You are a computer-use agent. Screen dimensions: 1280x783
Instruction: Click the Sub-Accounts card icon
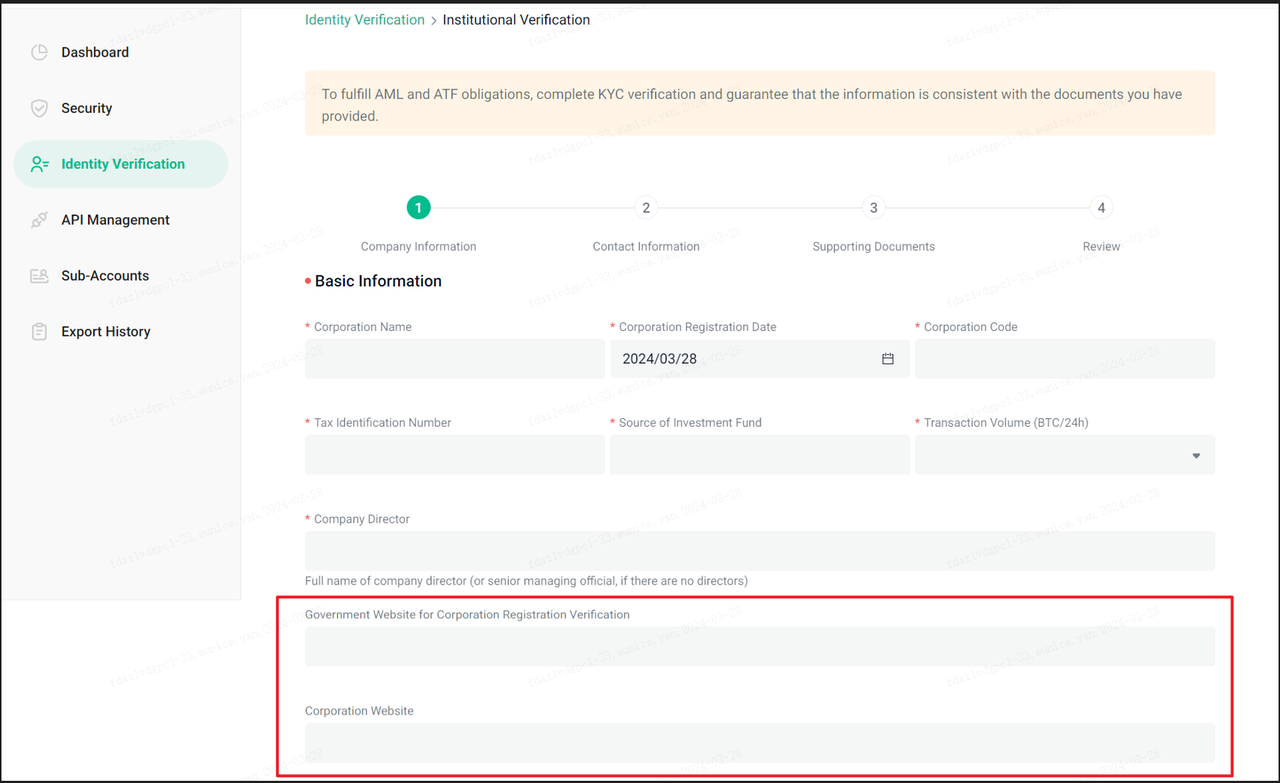39,276
